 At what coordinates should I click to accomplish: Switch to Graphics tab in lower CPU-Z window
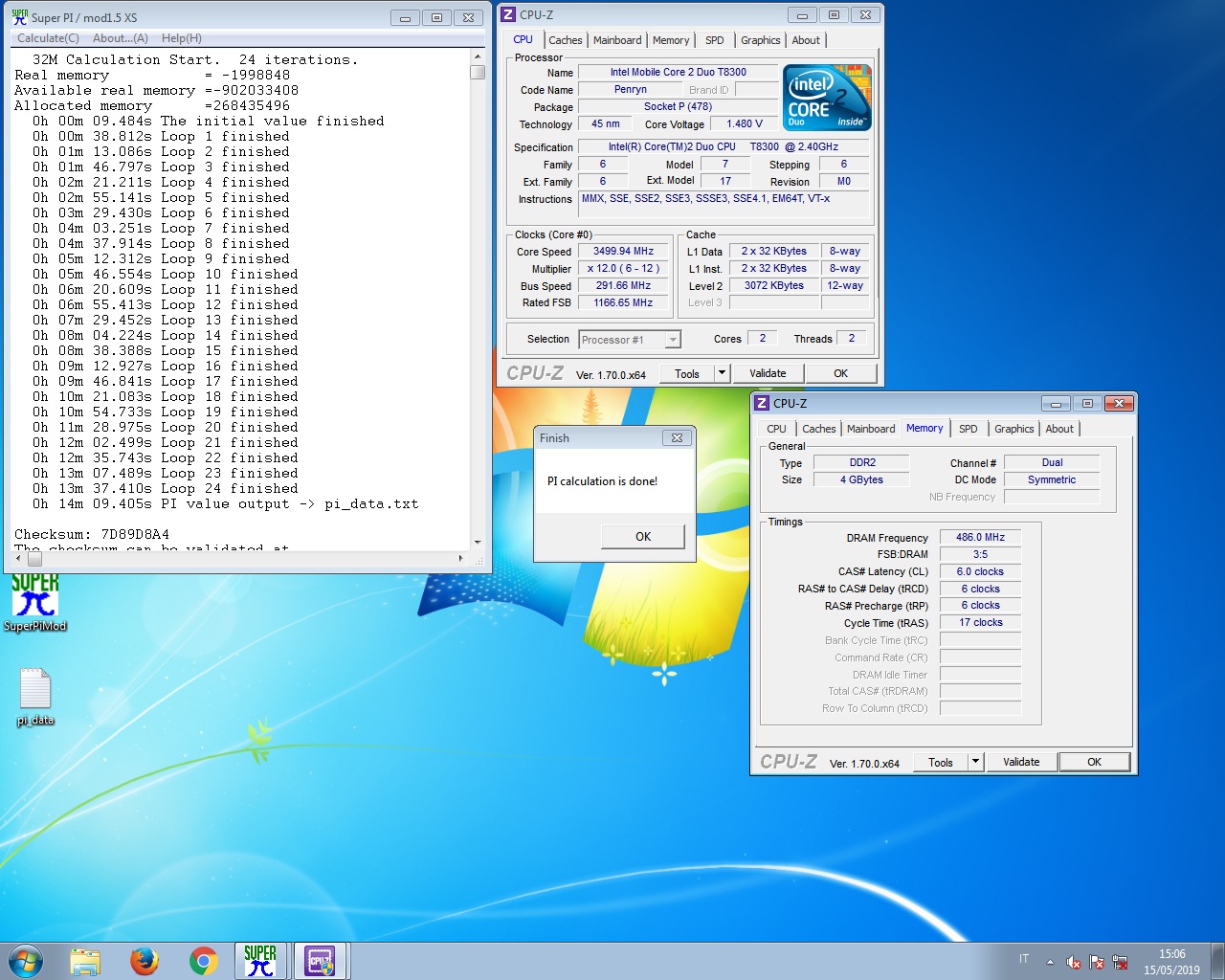1014,429
